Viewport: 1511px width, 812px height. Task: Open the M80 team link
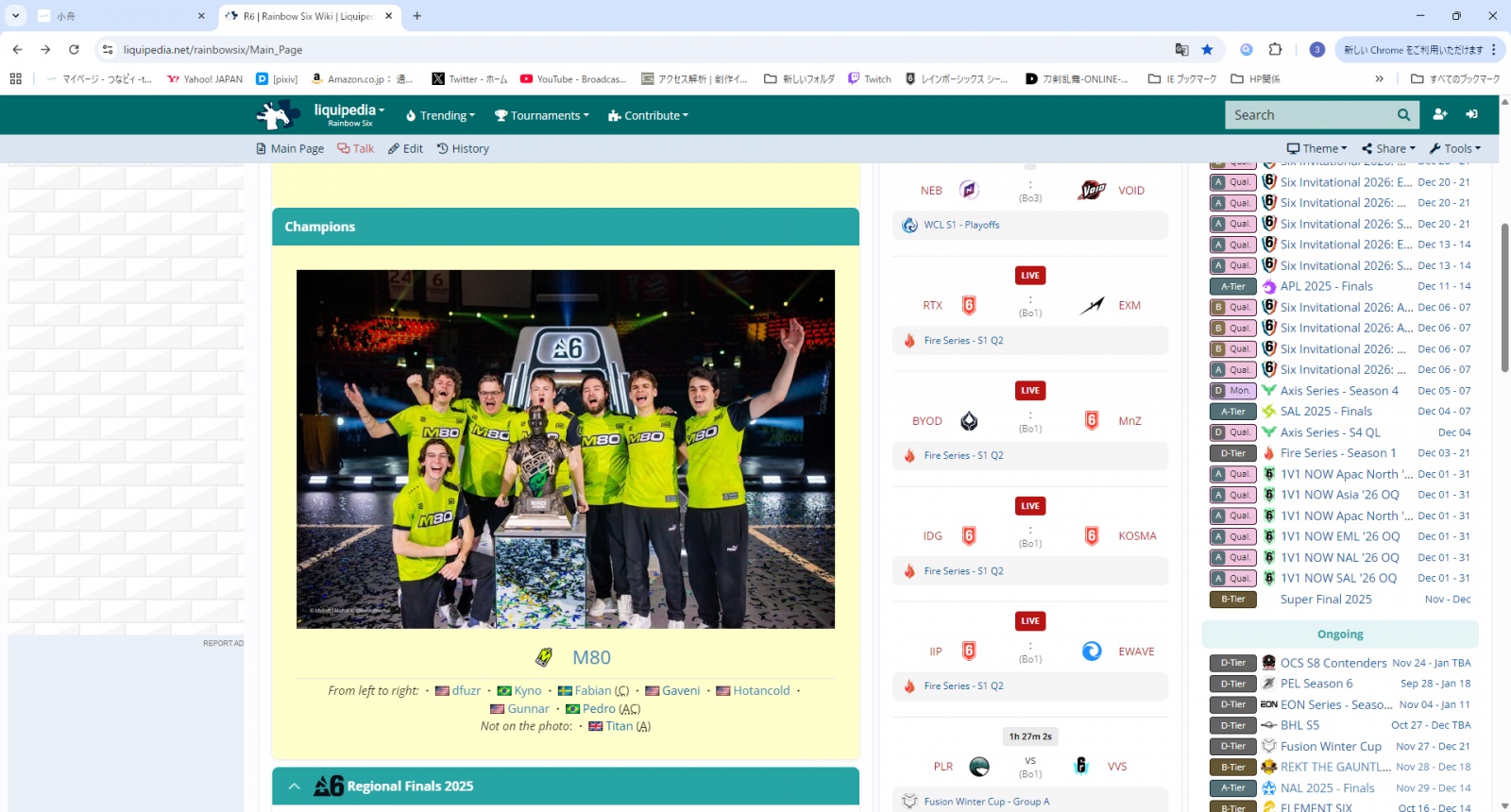click(x=591, y=658)
